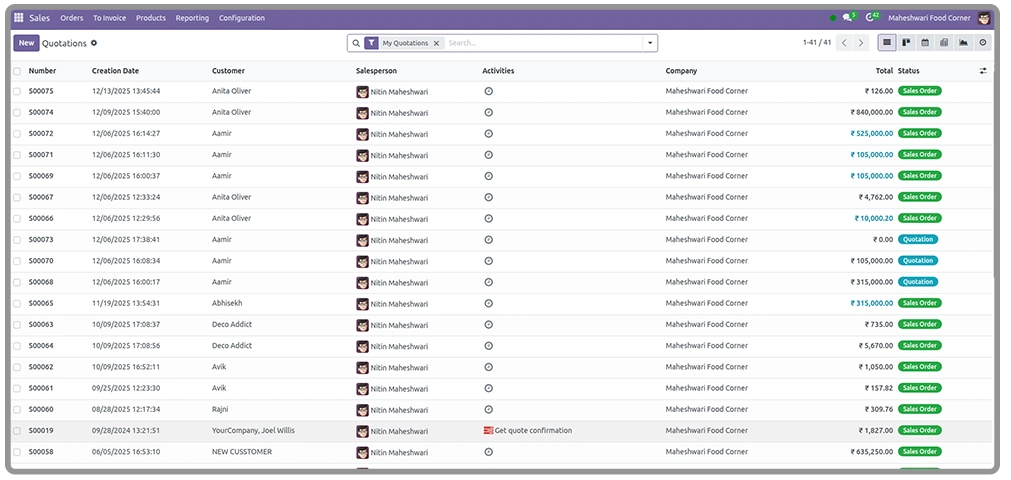Click activity clock for order S00075
The image size is (1011, 480).
[x=488, y=91]
